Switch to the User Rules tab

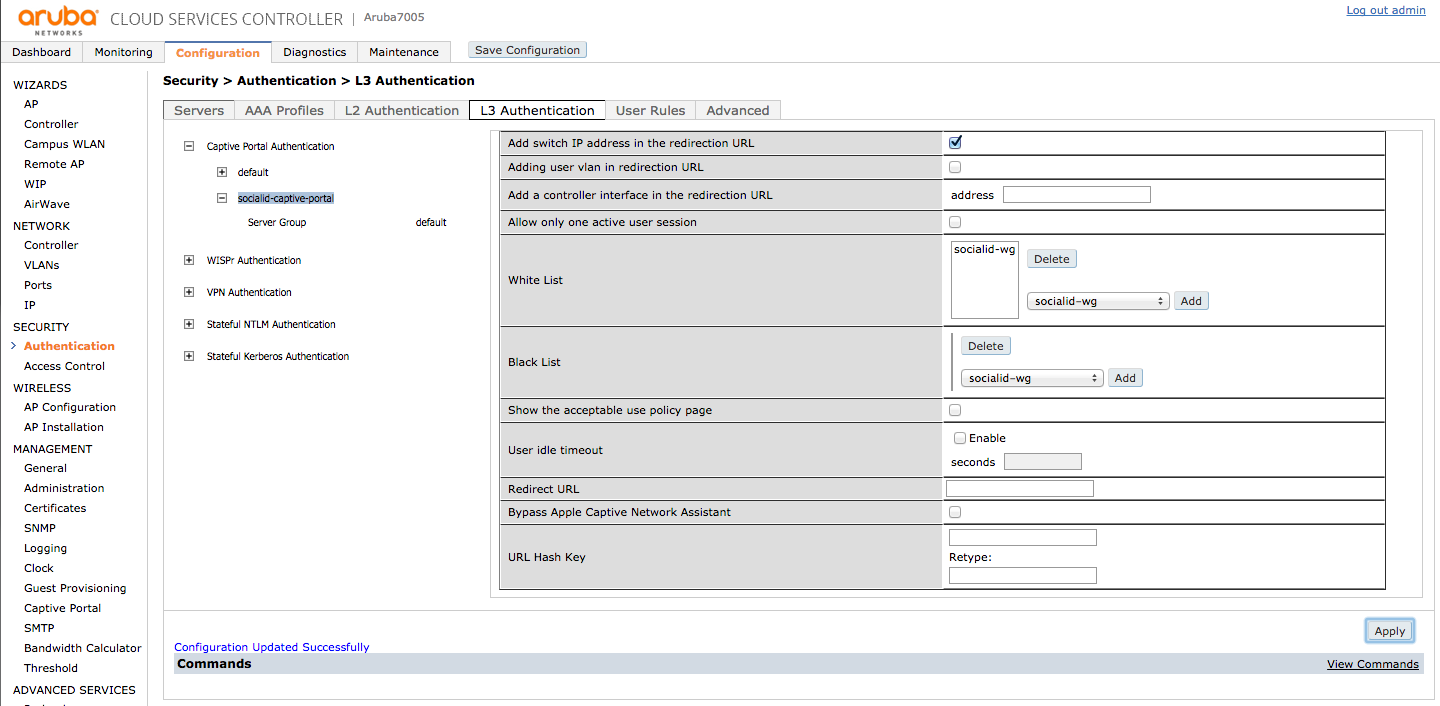coord(650,110)
